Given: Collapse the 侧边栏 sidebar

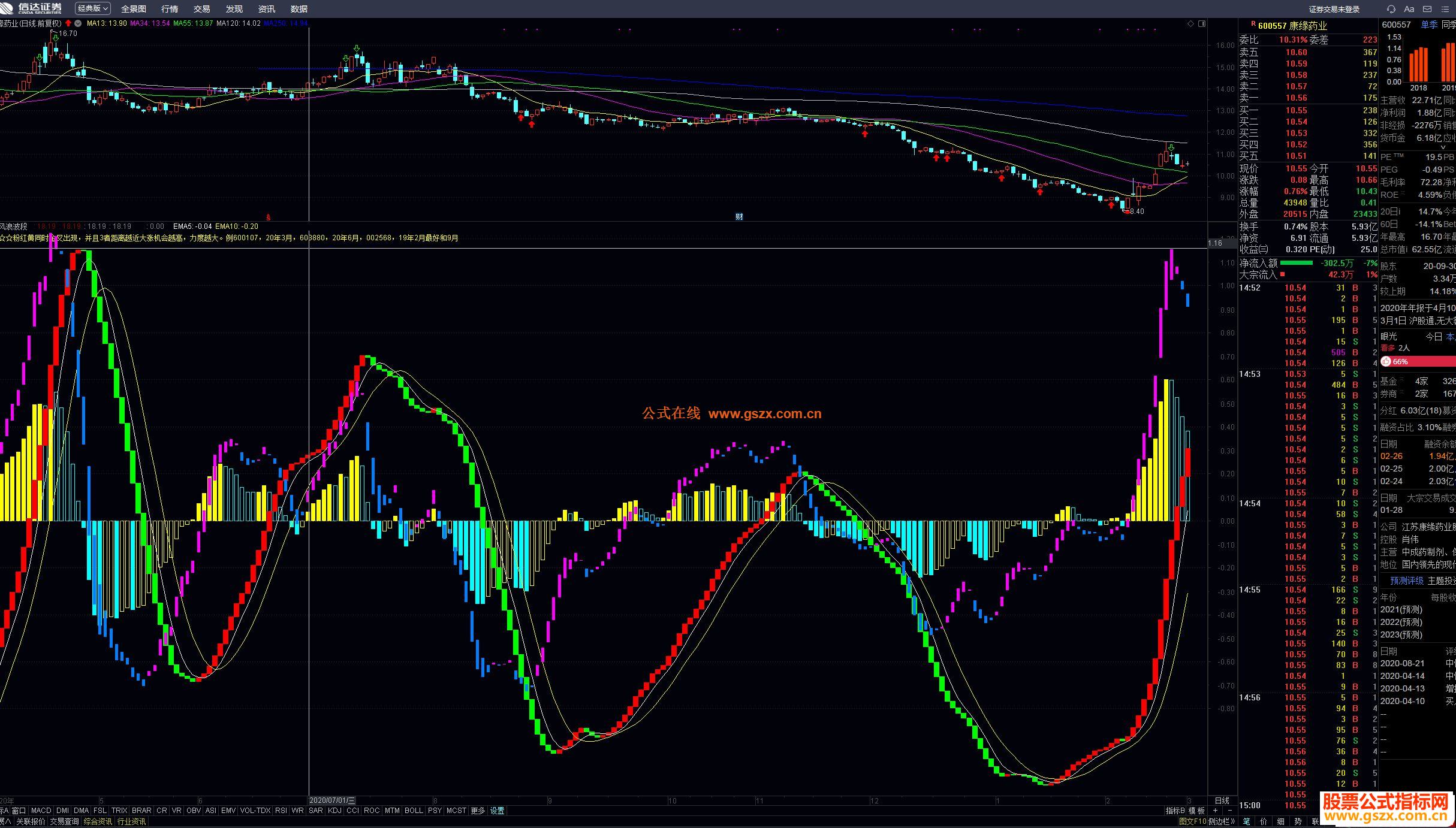Looking at the screenshot, I should point(1222,821).
